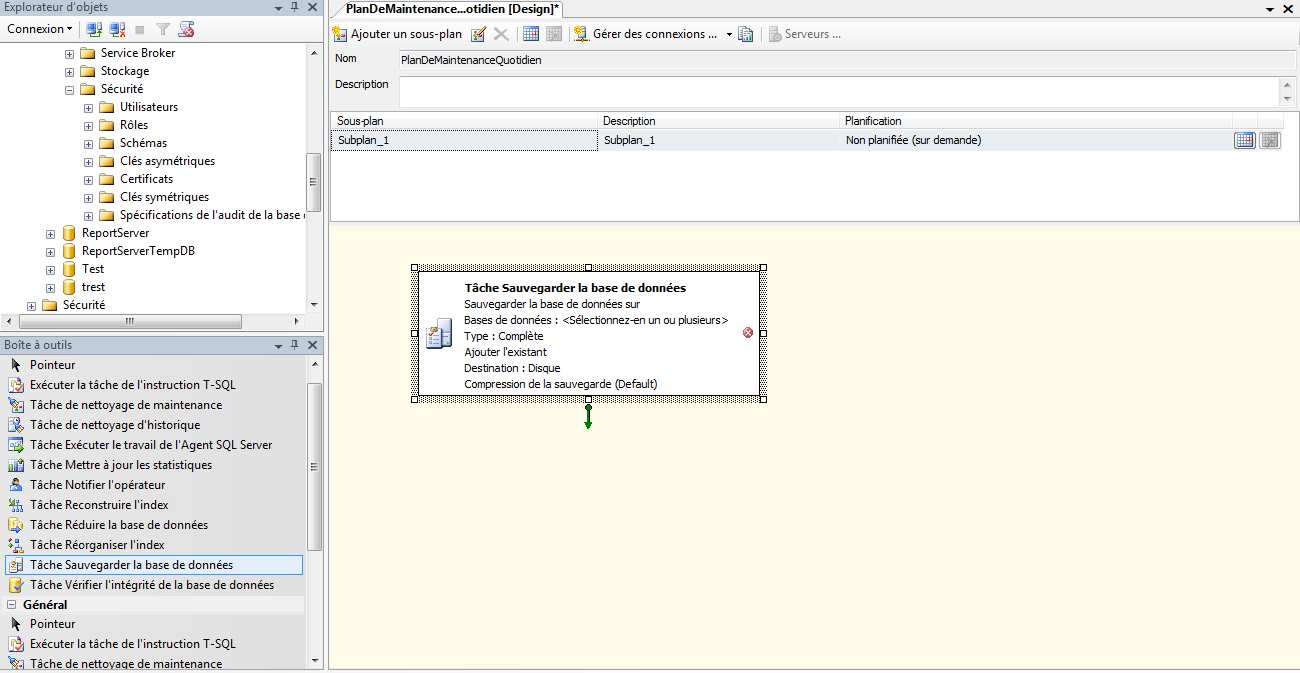Select Tâche Reconstruire l'index tool
1300x673 pixels.
click(x=99, y=505)
